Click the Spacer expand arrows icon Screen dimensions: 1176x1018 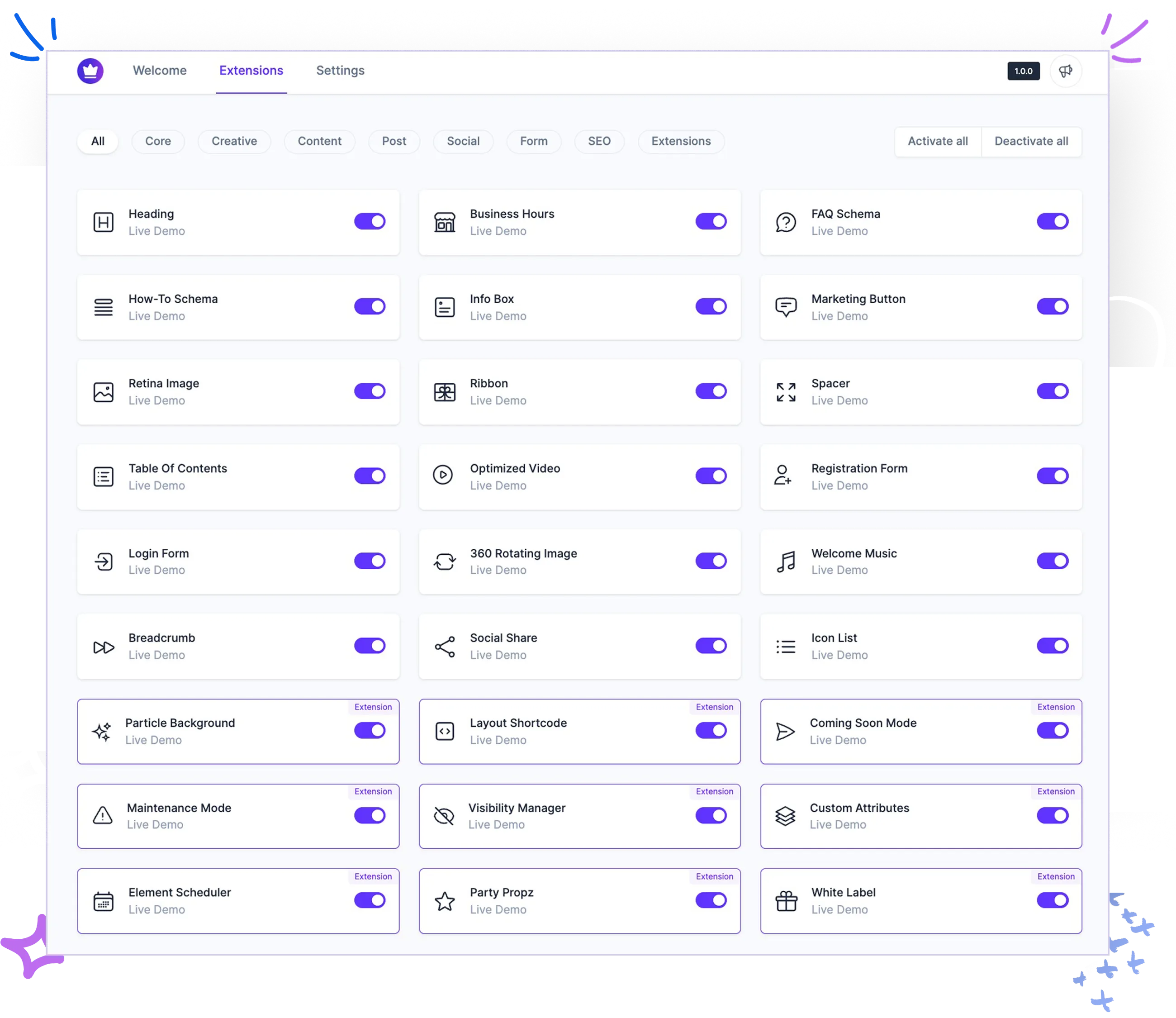[x=786, y=392]
